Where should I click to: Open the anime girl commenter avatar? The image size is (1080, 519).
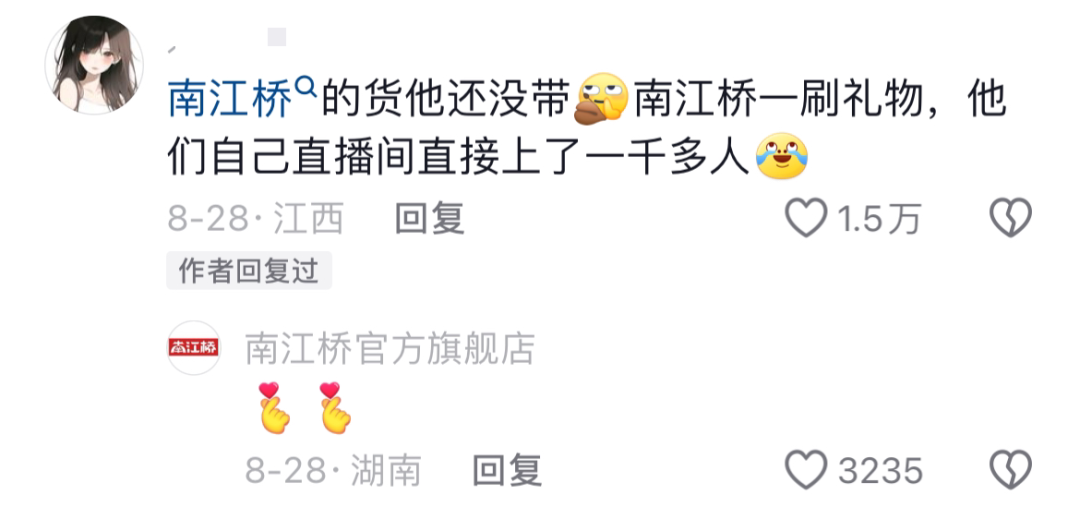pyautogui.click(x=94, y=65)
